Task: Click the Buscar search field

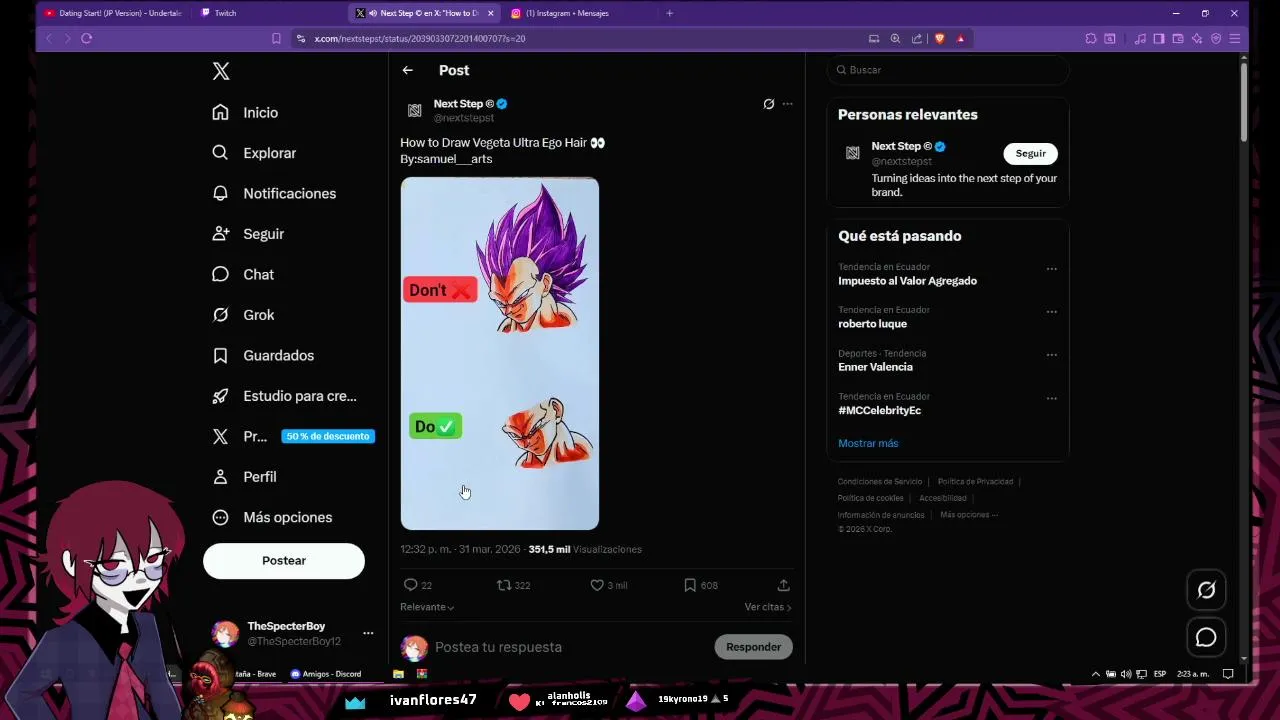Action: pos(948,70)
